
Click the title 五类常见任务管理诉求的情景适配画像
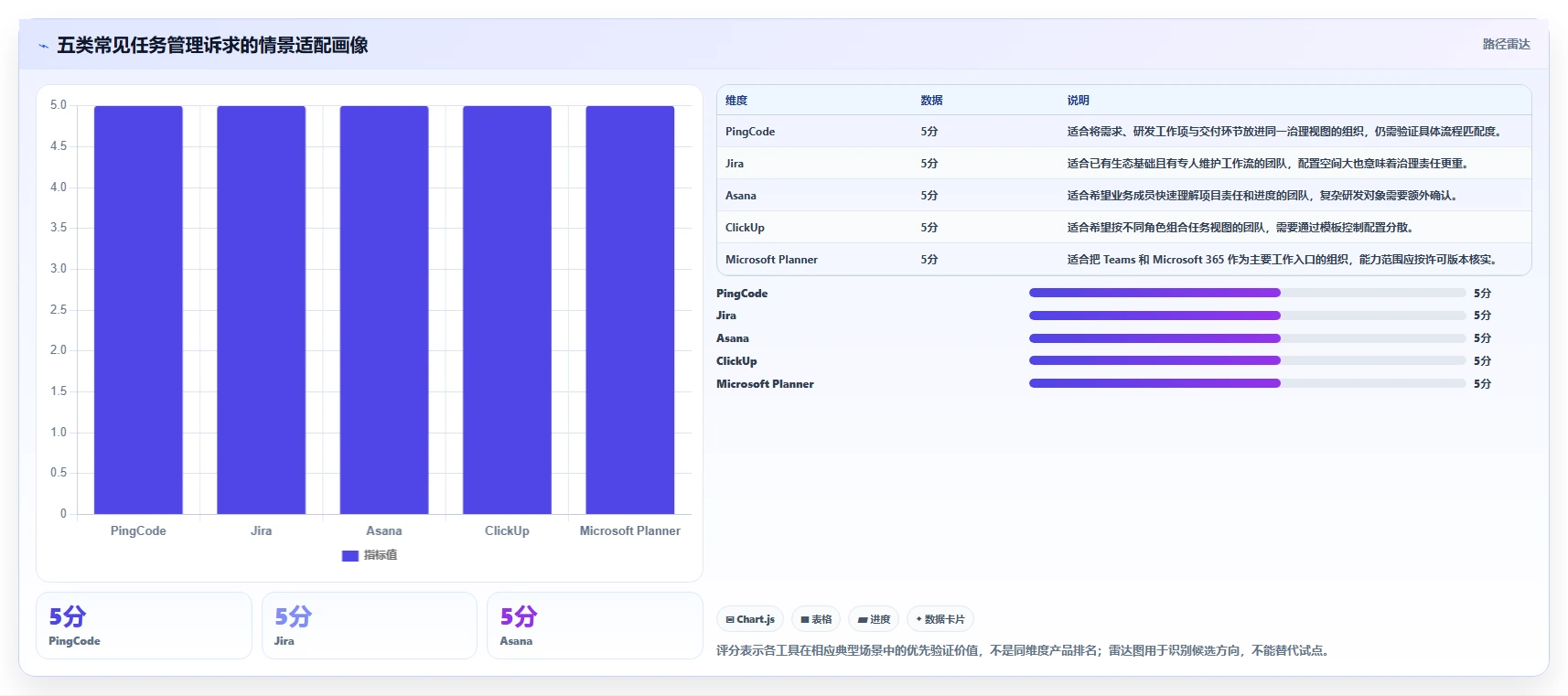point(212,45)
